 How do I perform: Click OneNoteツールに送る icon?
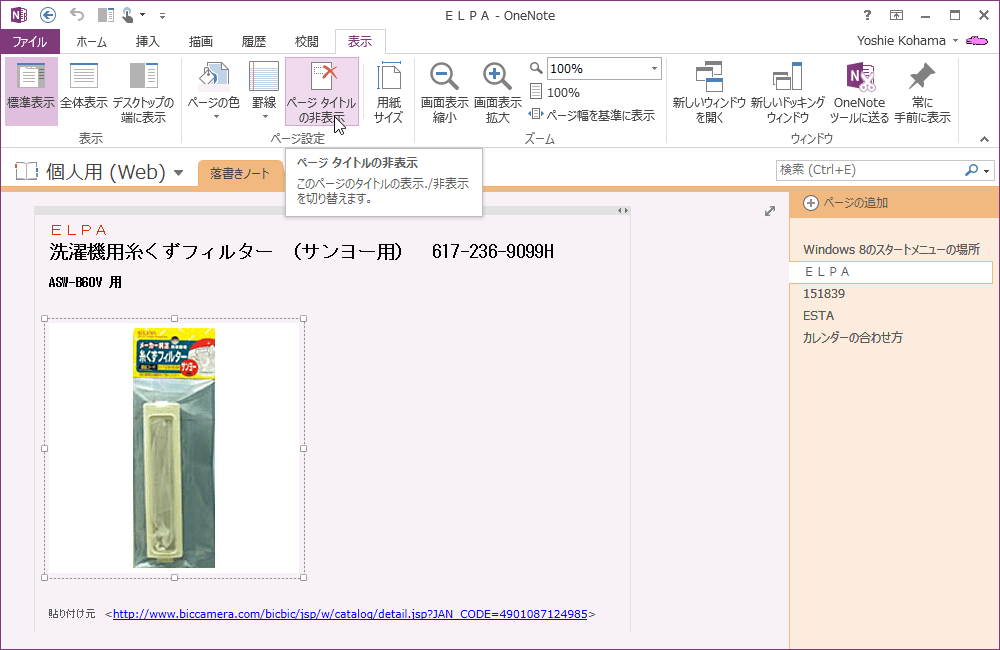tap(860, 91)
